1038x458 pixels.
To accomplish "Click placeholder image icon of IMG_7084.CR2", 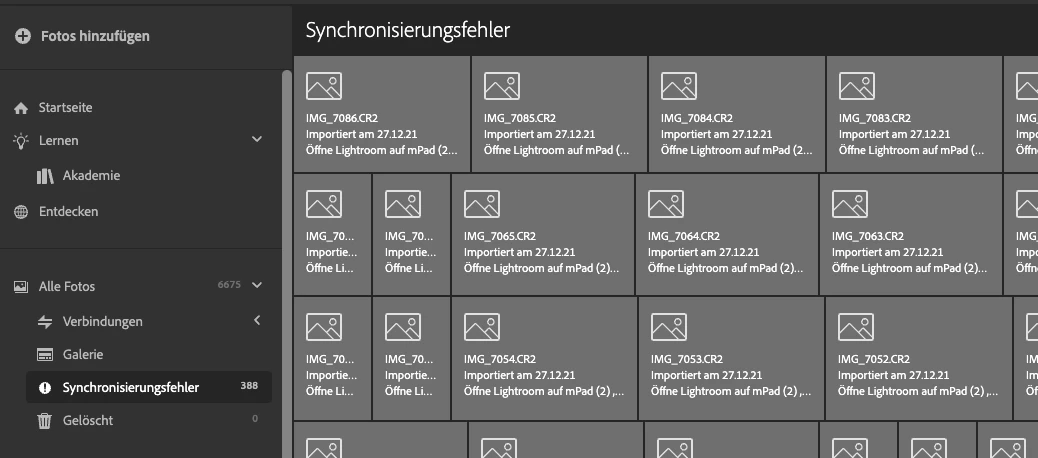I will [x=679, y=86].
